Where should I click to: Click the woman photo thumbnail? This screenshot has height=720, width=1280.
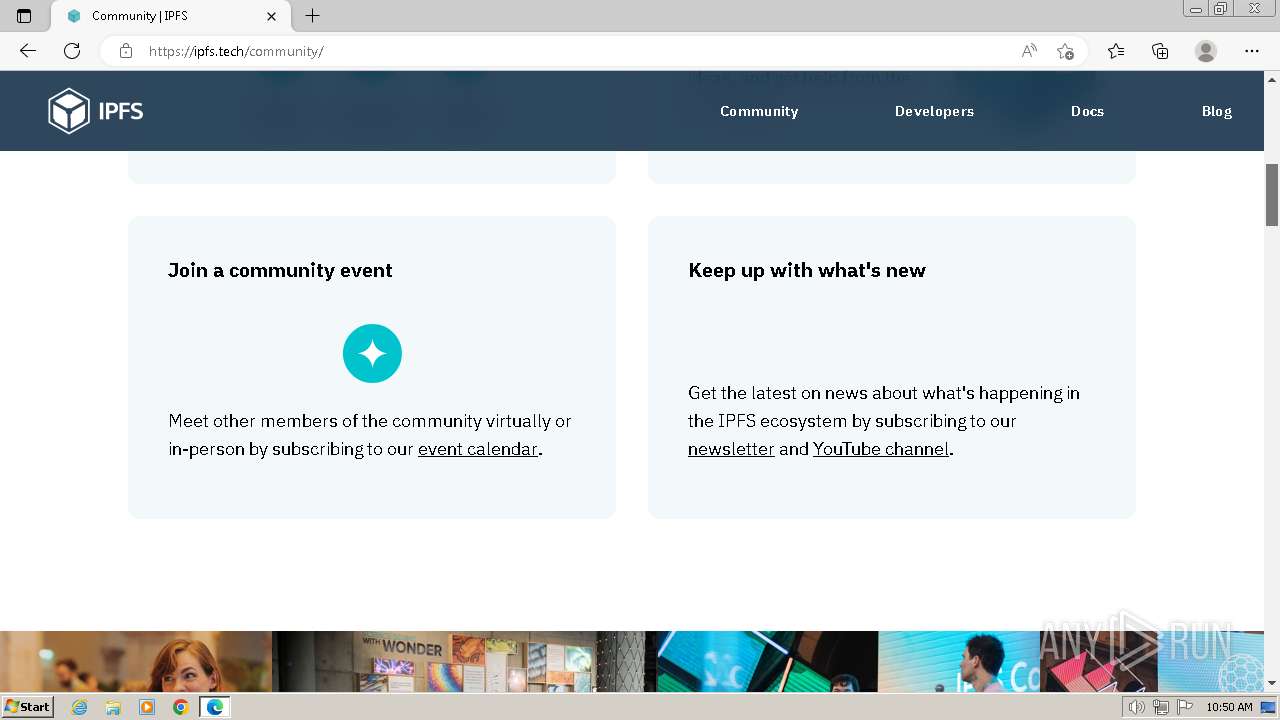coord(136,661)
